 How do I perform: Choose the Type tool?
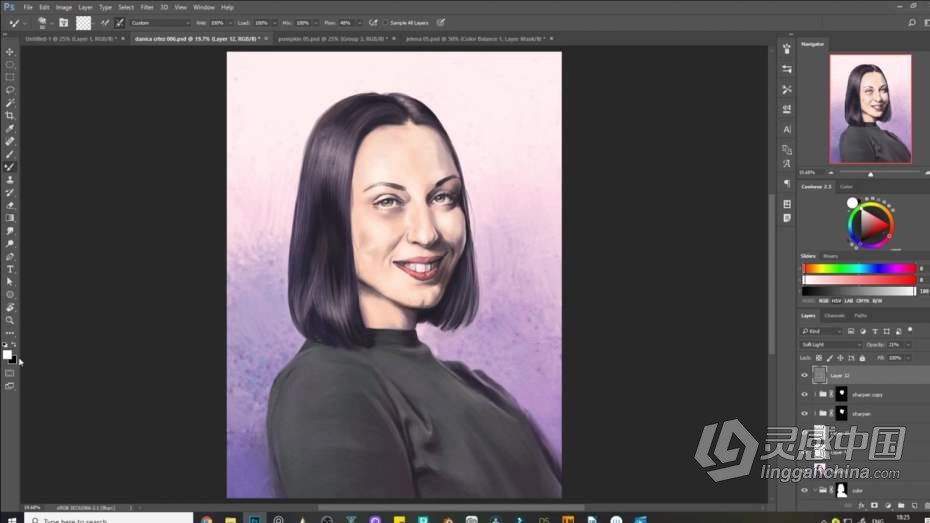[10, 269]
